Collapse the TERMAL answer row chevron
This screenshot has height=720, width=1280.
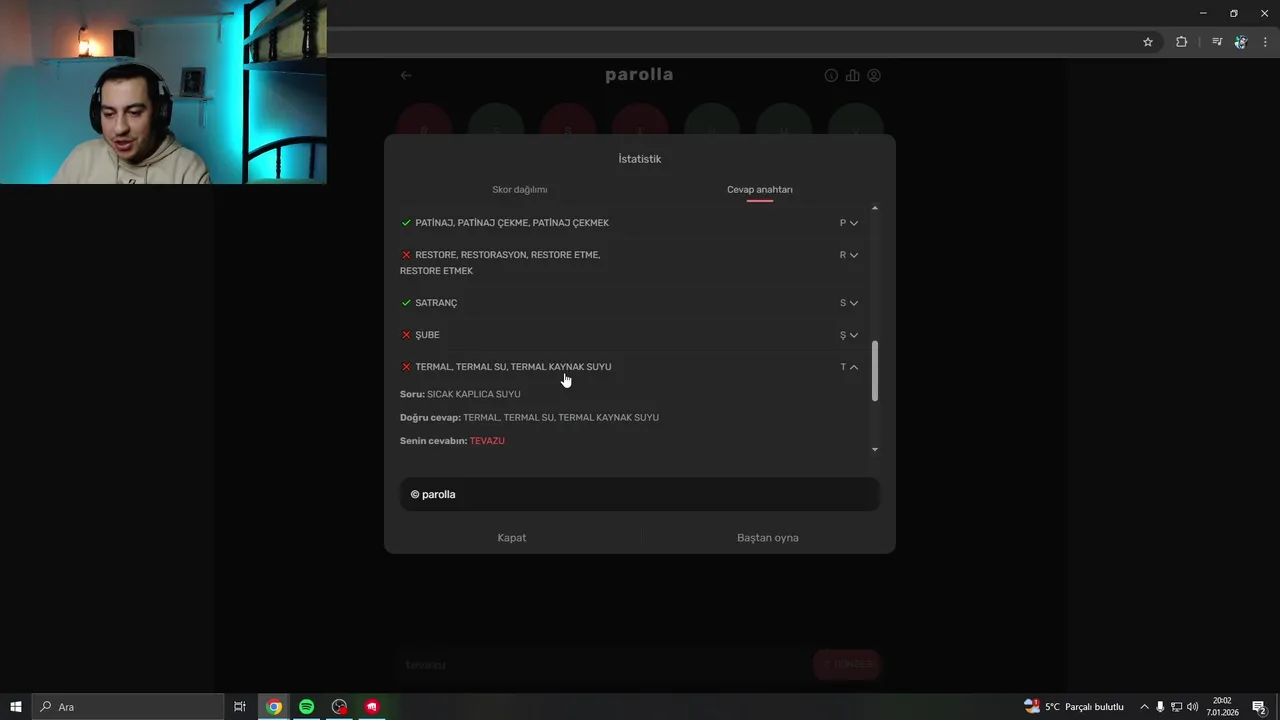[853, 367]
